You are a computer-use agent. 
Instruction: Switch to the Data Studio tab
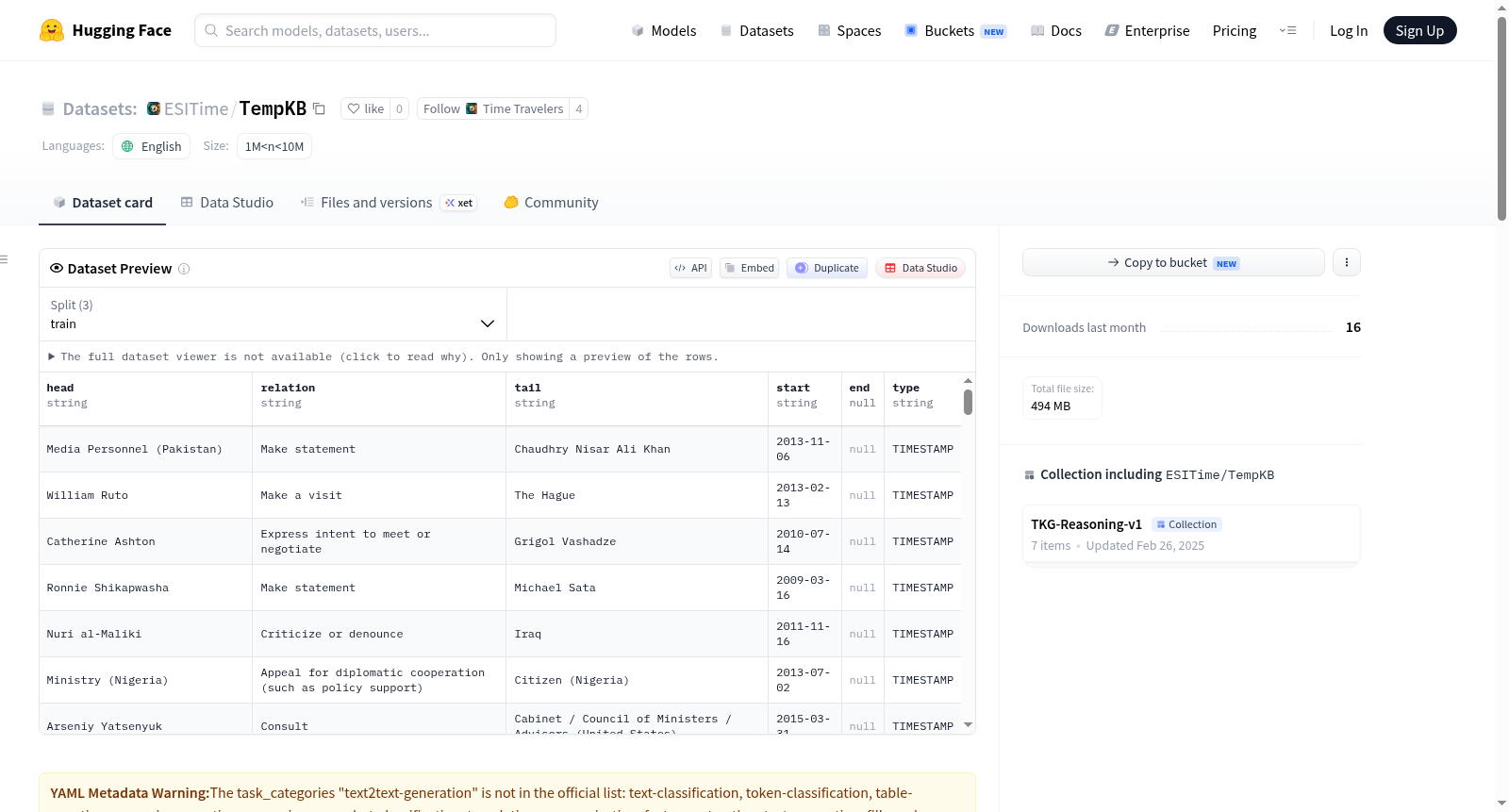click(227, 202)
